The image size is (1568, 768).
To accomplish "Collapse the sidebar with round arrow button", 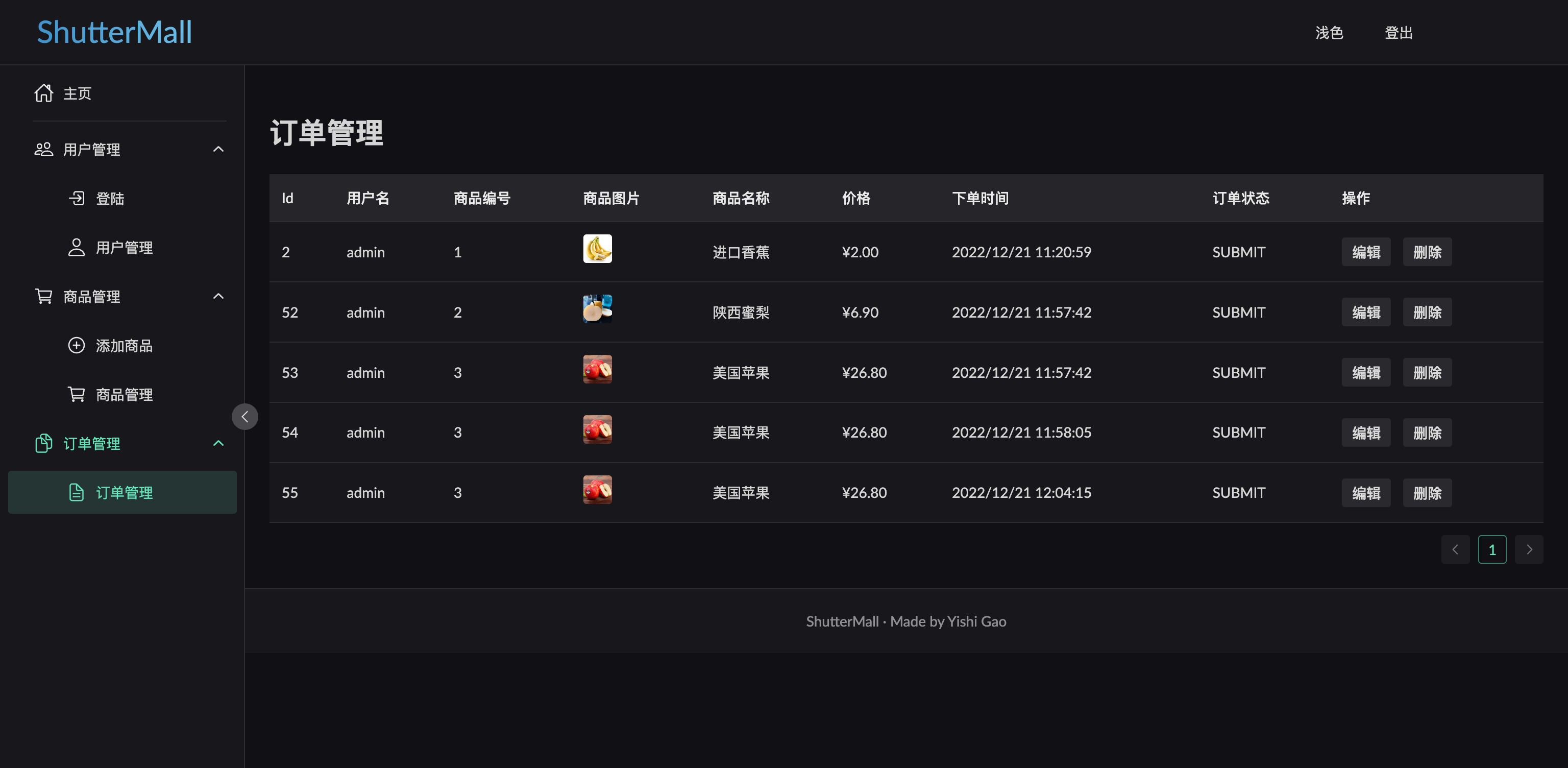I will point(244,417).
